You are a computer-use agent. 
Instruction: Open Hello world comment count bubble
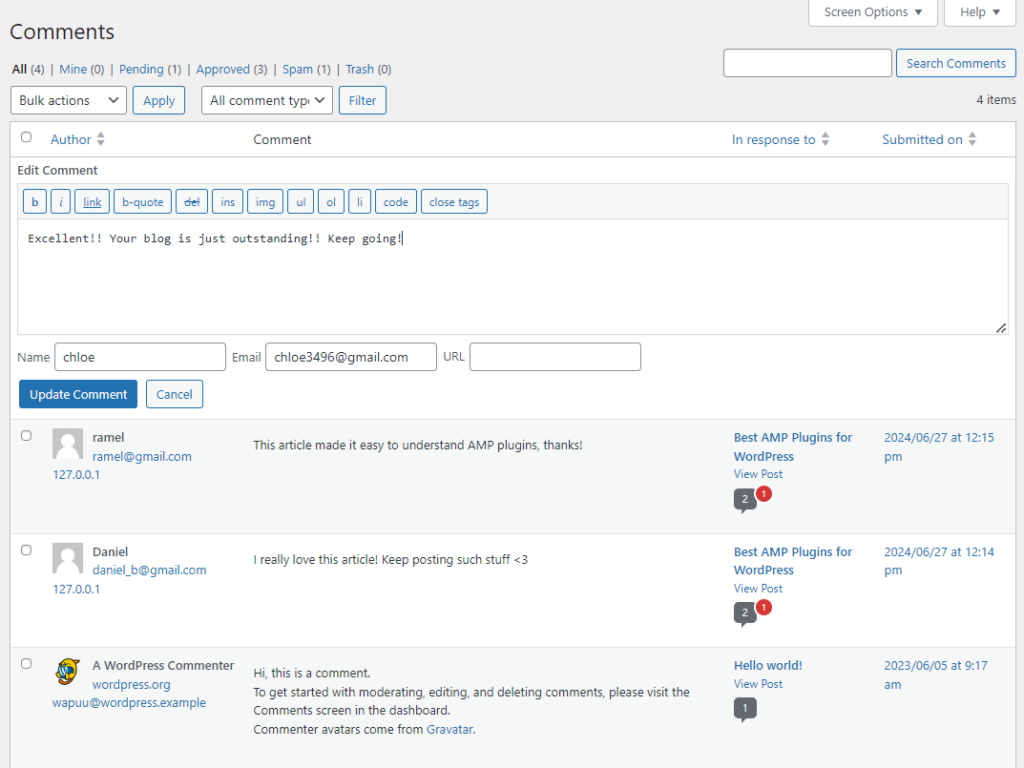745,709
